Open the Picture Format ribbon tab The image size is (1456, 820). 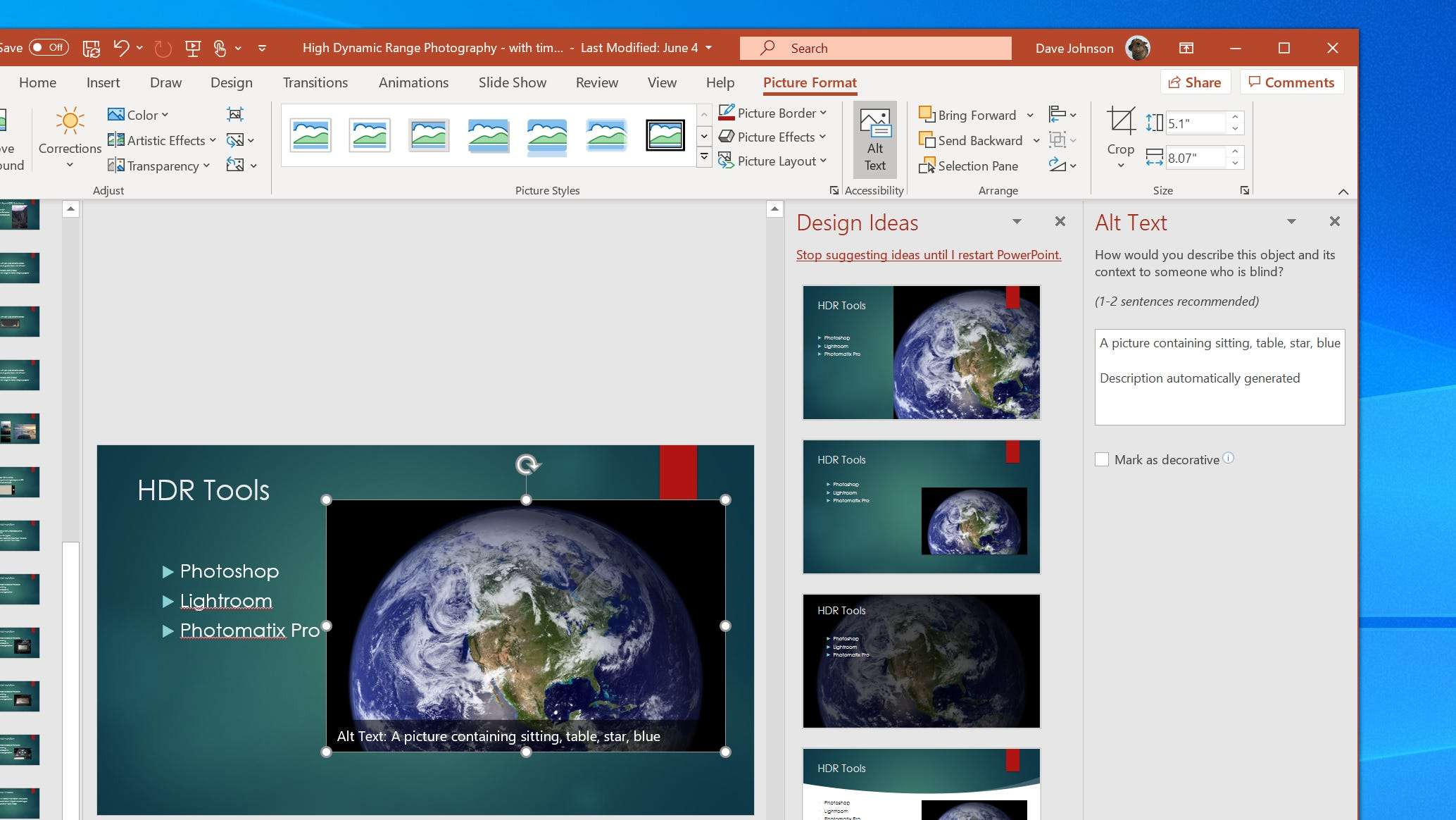tap(809, 82)
